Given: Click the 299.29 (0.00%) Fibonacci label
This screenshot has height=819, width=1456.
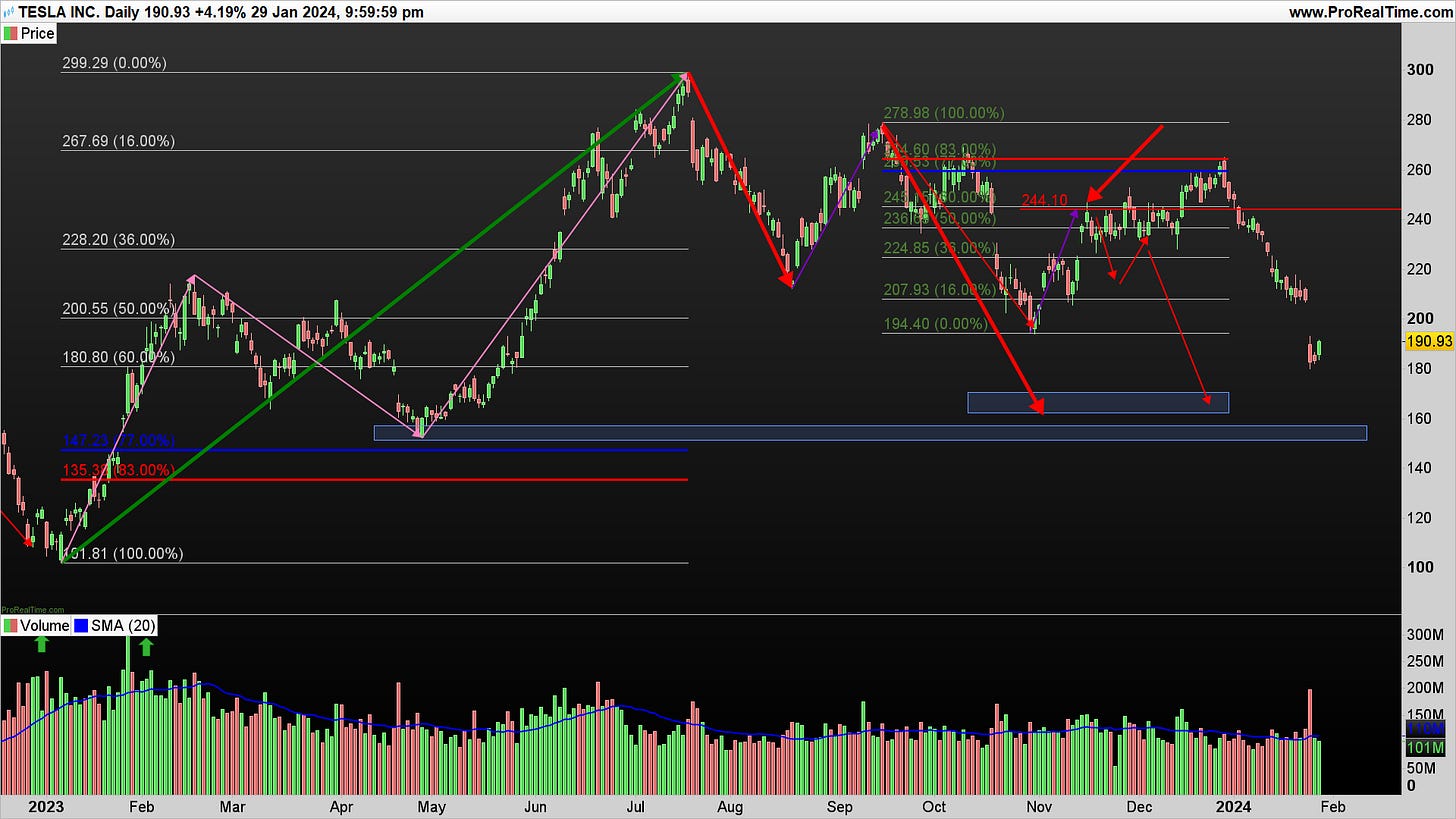Looking at the screenshot, I should [115, 63].
